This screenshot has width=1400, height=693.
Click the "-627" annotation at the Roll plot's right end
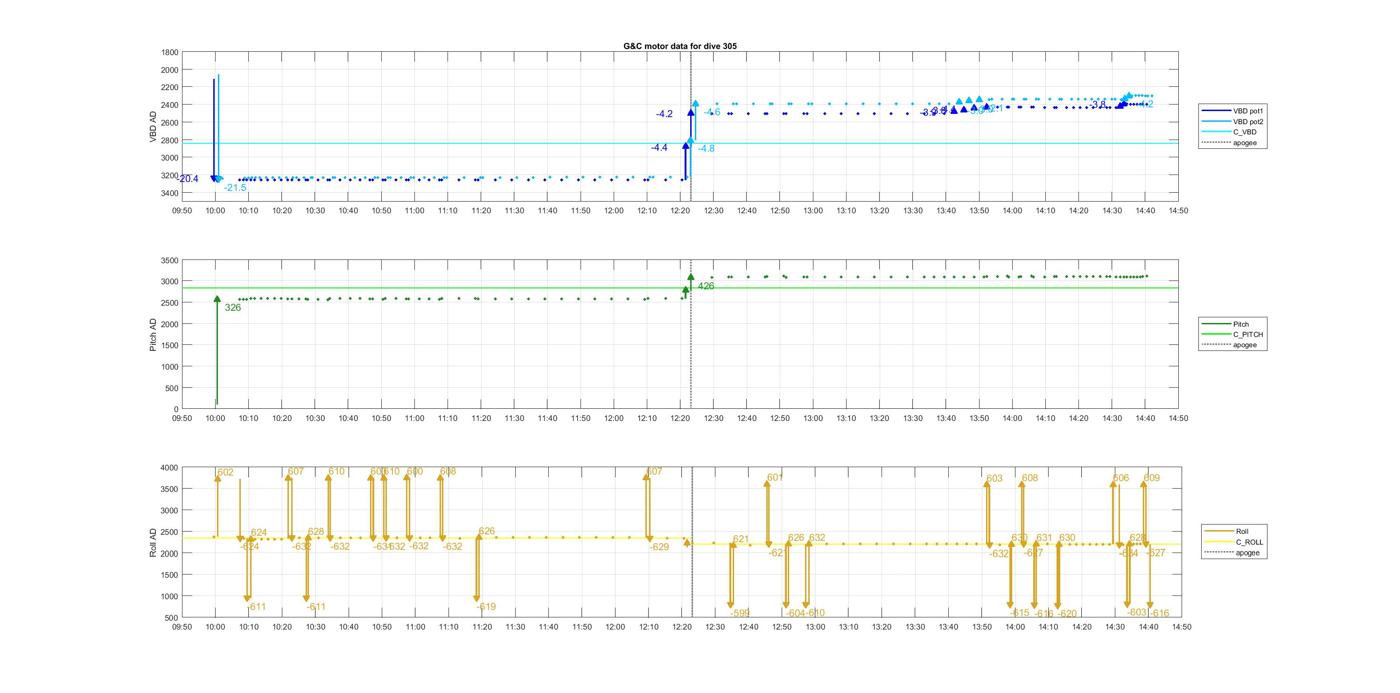point(1156,553)
